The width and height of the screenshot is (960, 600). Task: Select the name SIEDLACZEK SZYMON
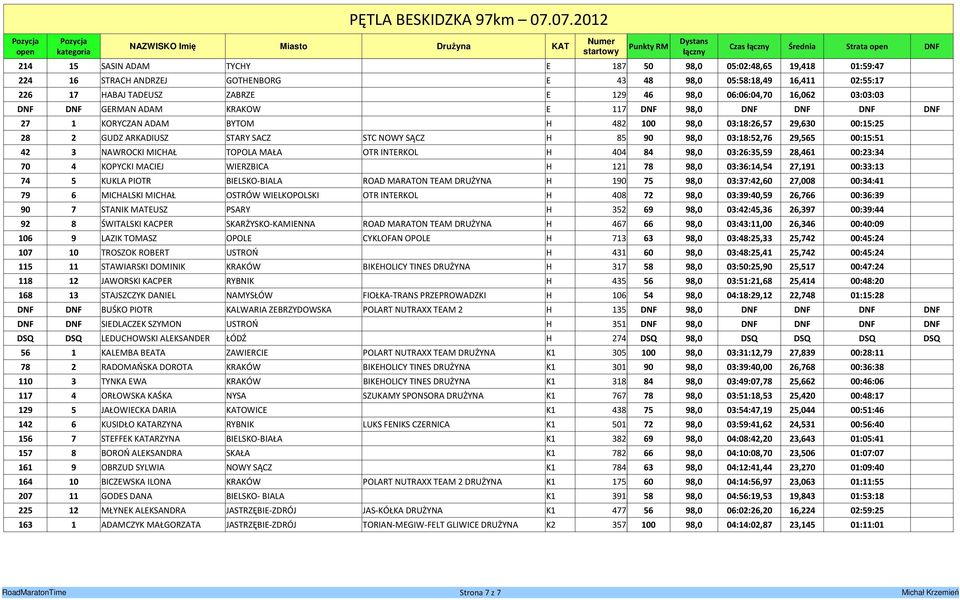tap(141, 324)
